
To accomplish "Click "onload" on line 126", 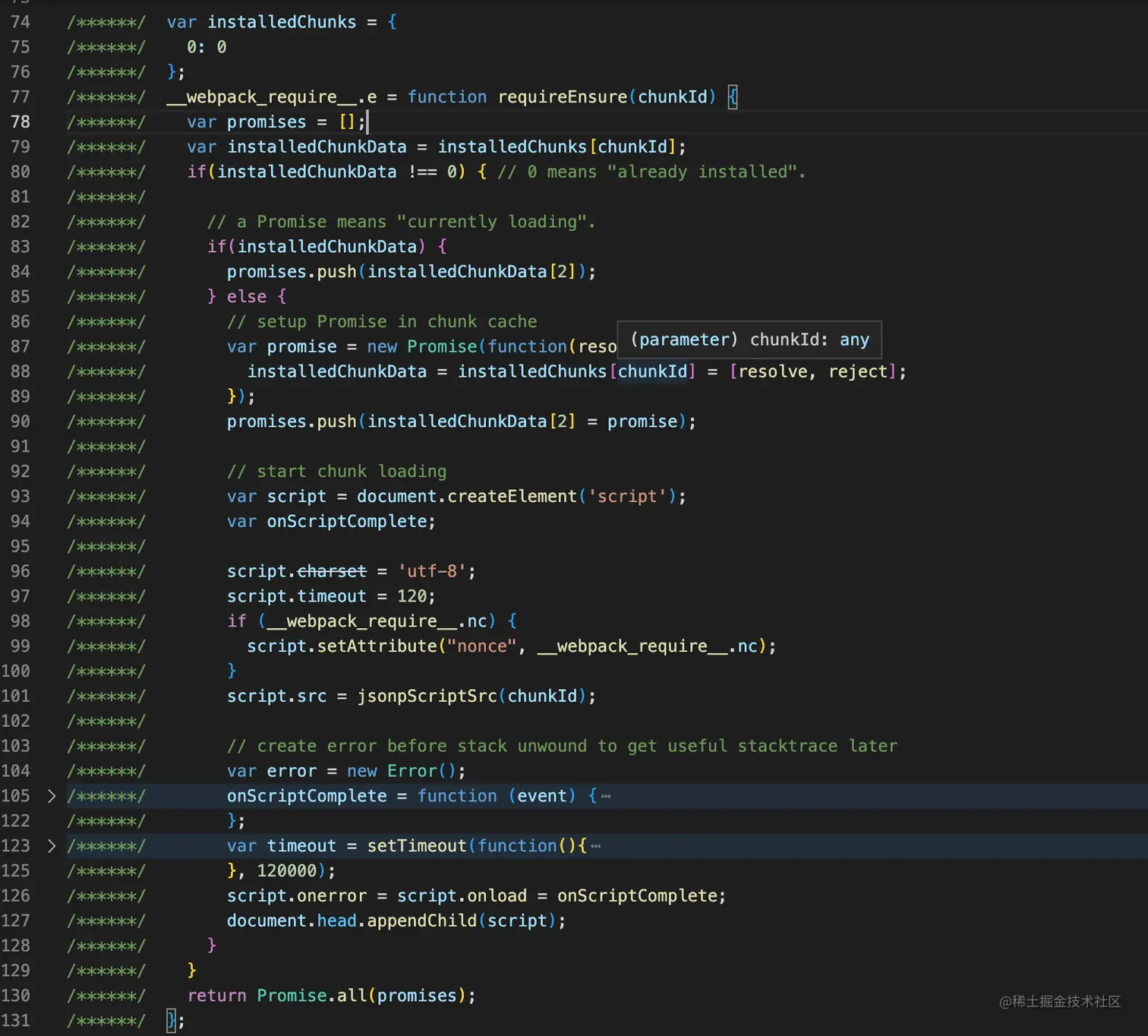I will (497, 896).
